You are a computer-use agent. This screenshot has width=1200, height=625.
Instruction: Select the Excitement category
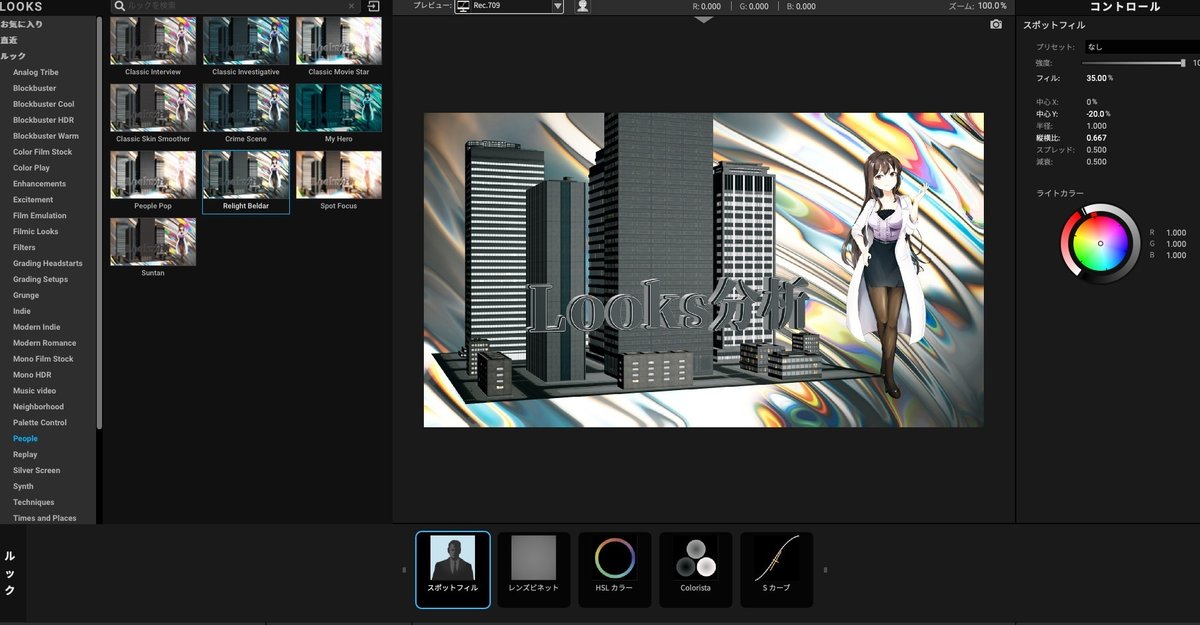click(34, 200)
